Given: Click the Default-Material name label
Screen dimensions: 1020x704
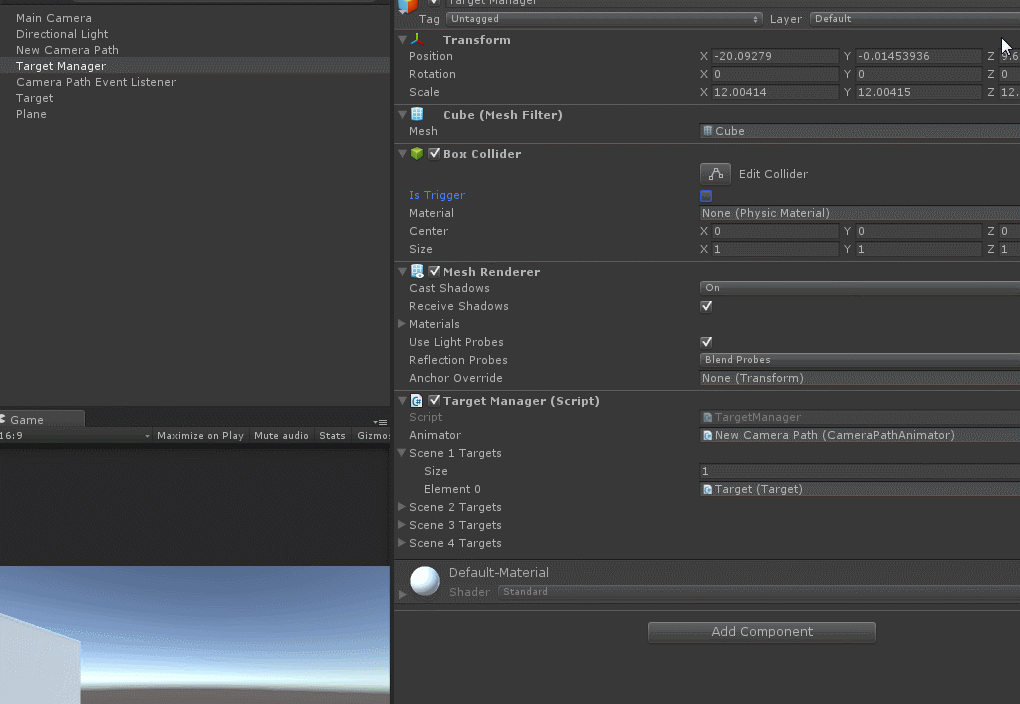Looking at the screenshot, I should click(x=498, y=573).
